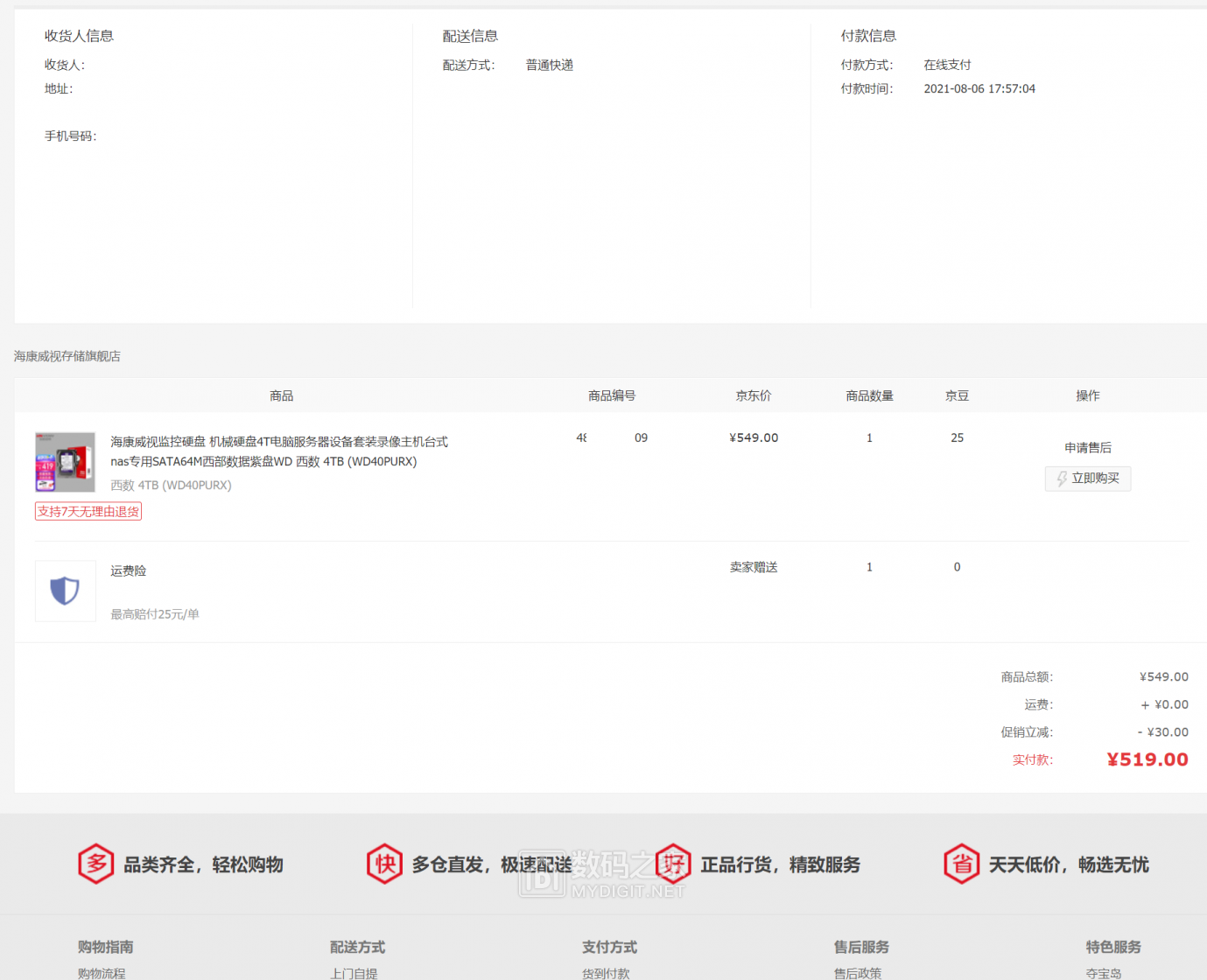The width and height of the screenshot is (1207, 980).
Task: Click the 品类齐全，轻松购物 slogan
Action: [x=204, y=864]
